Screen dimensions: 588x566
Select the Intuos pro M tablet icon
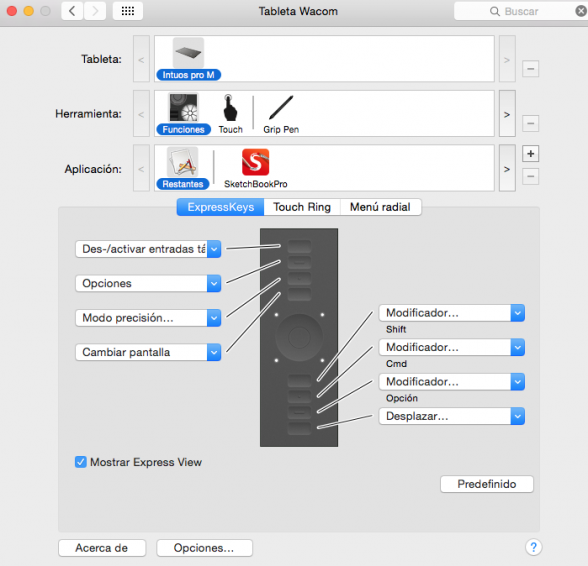pyautogui.click(x=188, y=53)
